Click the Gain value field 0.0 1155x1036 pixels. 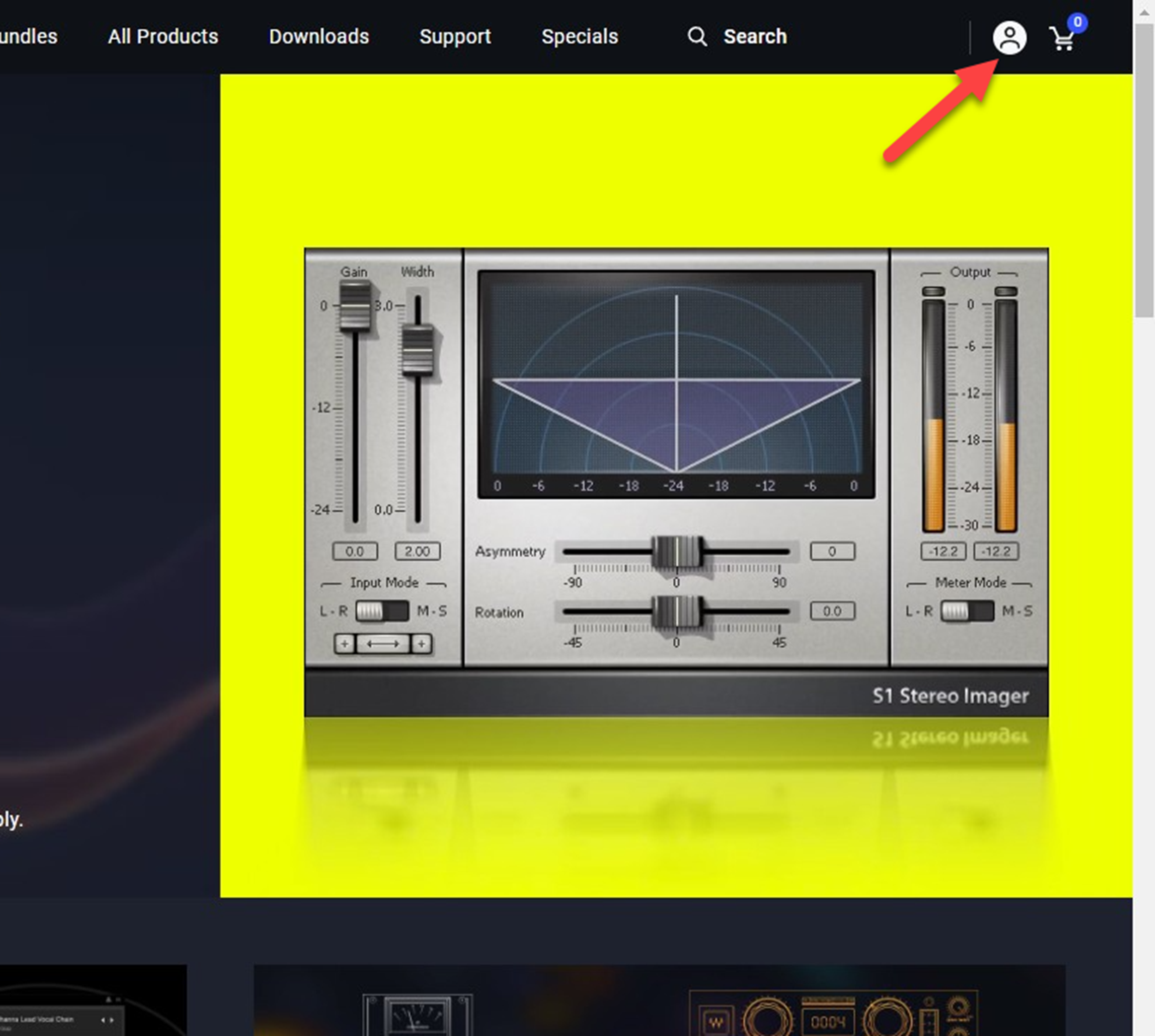(x=355, y=551)
